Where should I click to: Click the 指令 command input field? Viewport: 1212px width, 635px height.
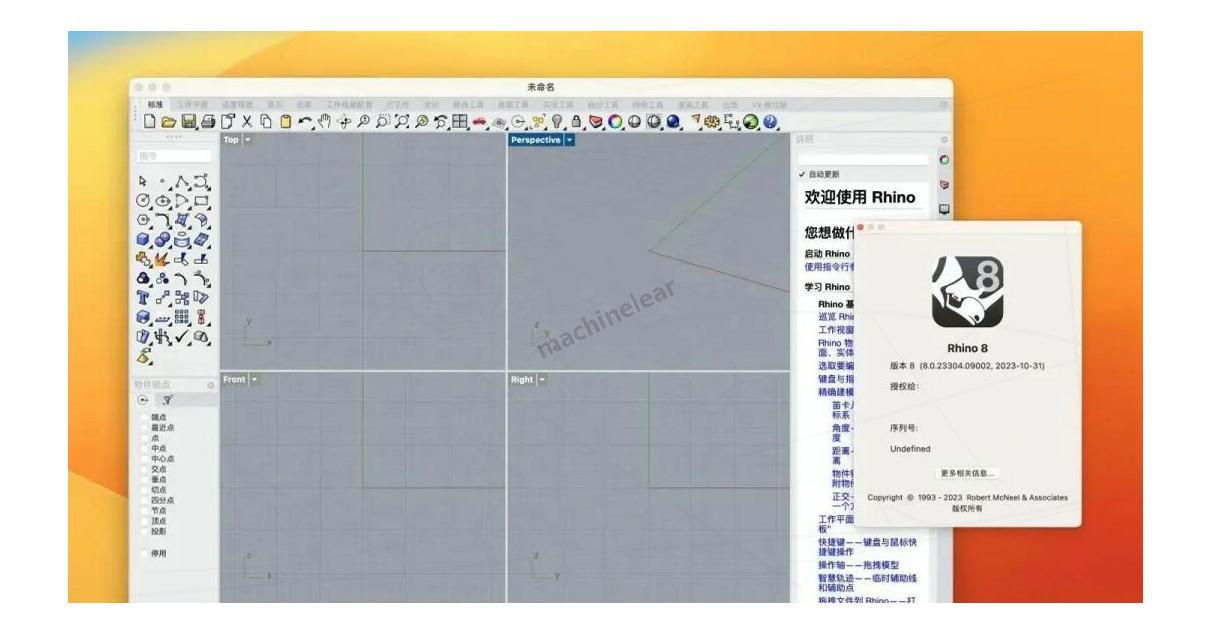175,157
